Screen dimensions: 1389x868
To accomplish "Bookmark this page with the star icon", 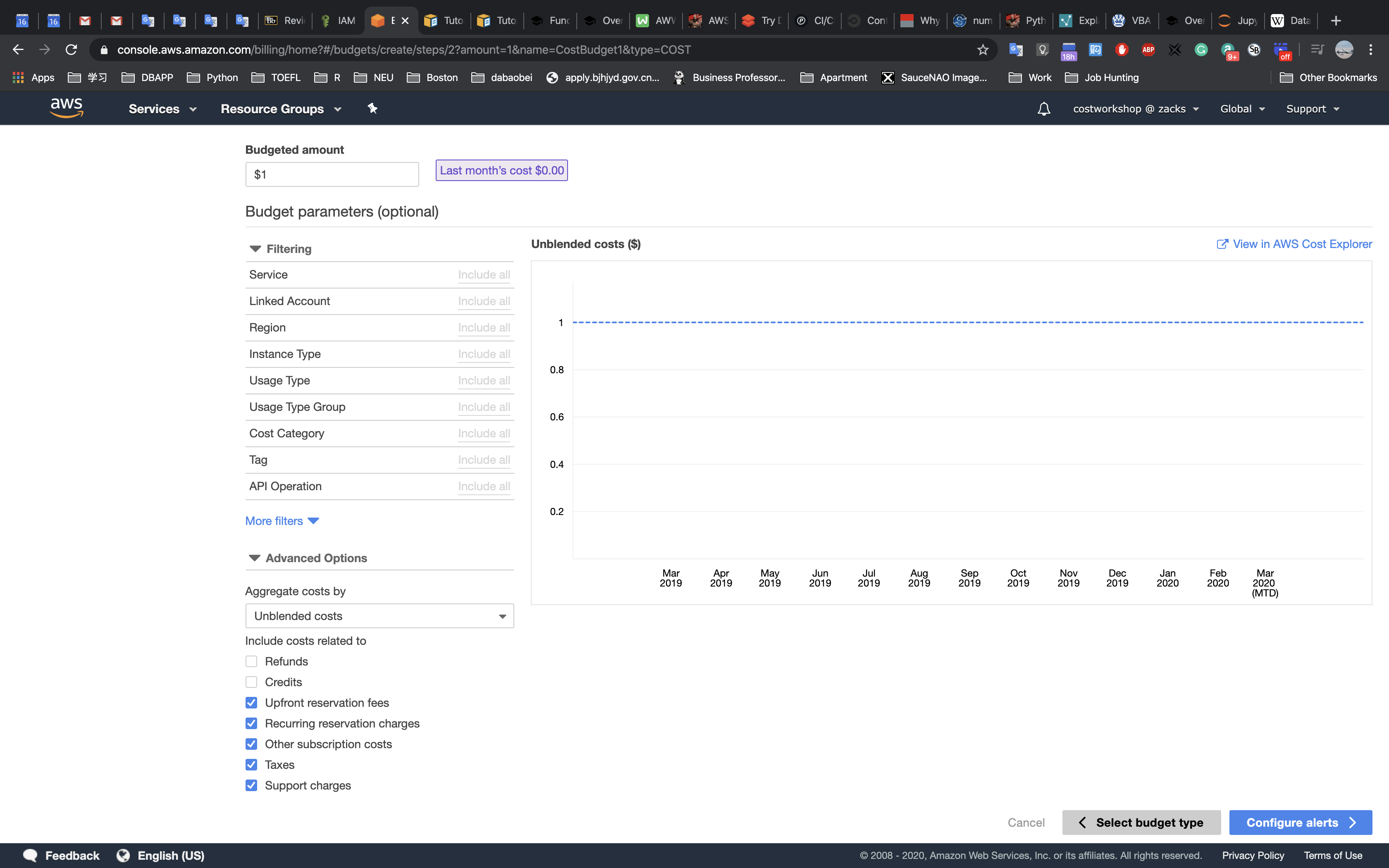I will 983,50.
